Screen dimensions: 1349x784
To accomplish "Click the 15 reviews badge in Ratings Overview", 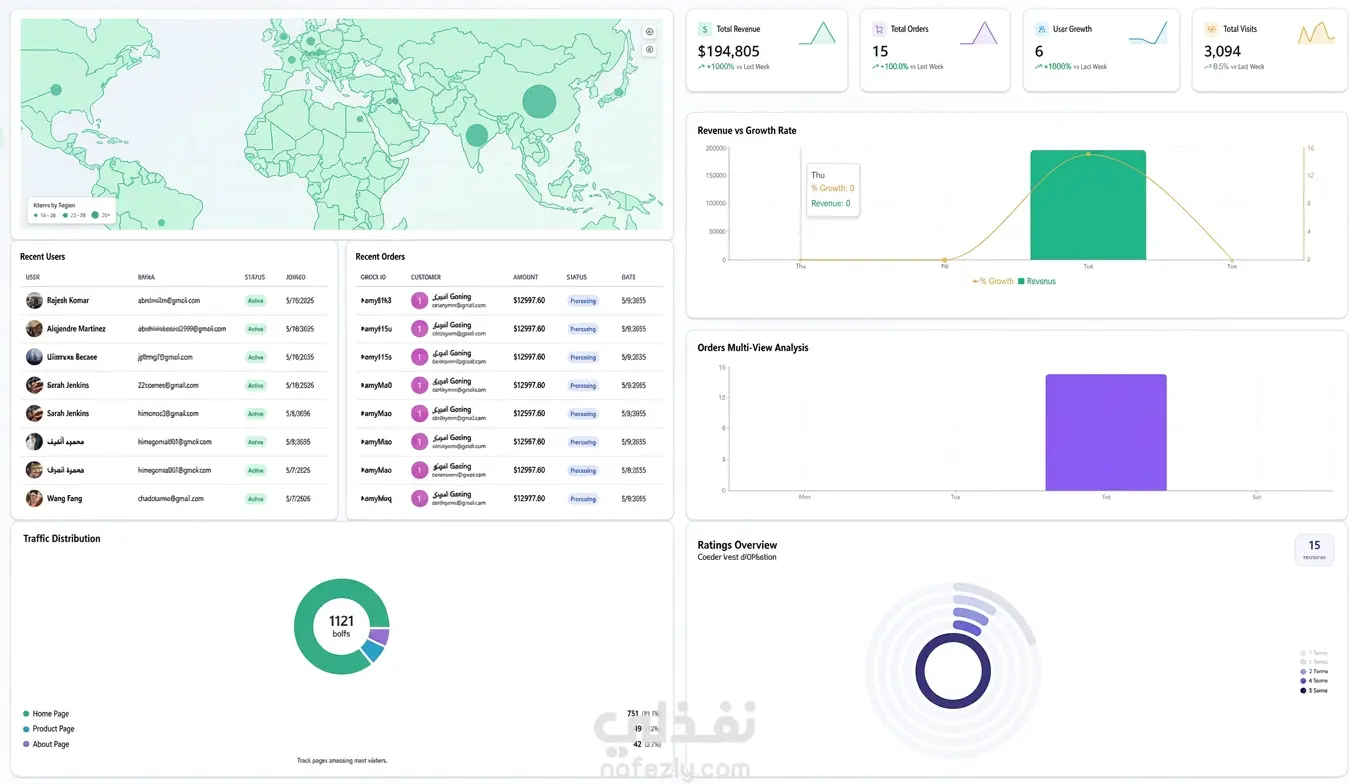I will click(x=1314, y=550).
